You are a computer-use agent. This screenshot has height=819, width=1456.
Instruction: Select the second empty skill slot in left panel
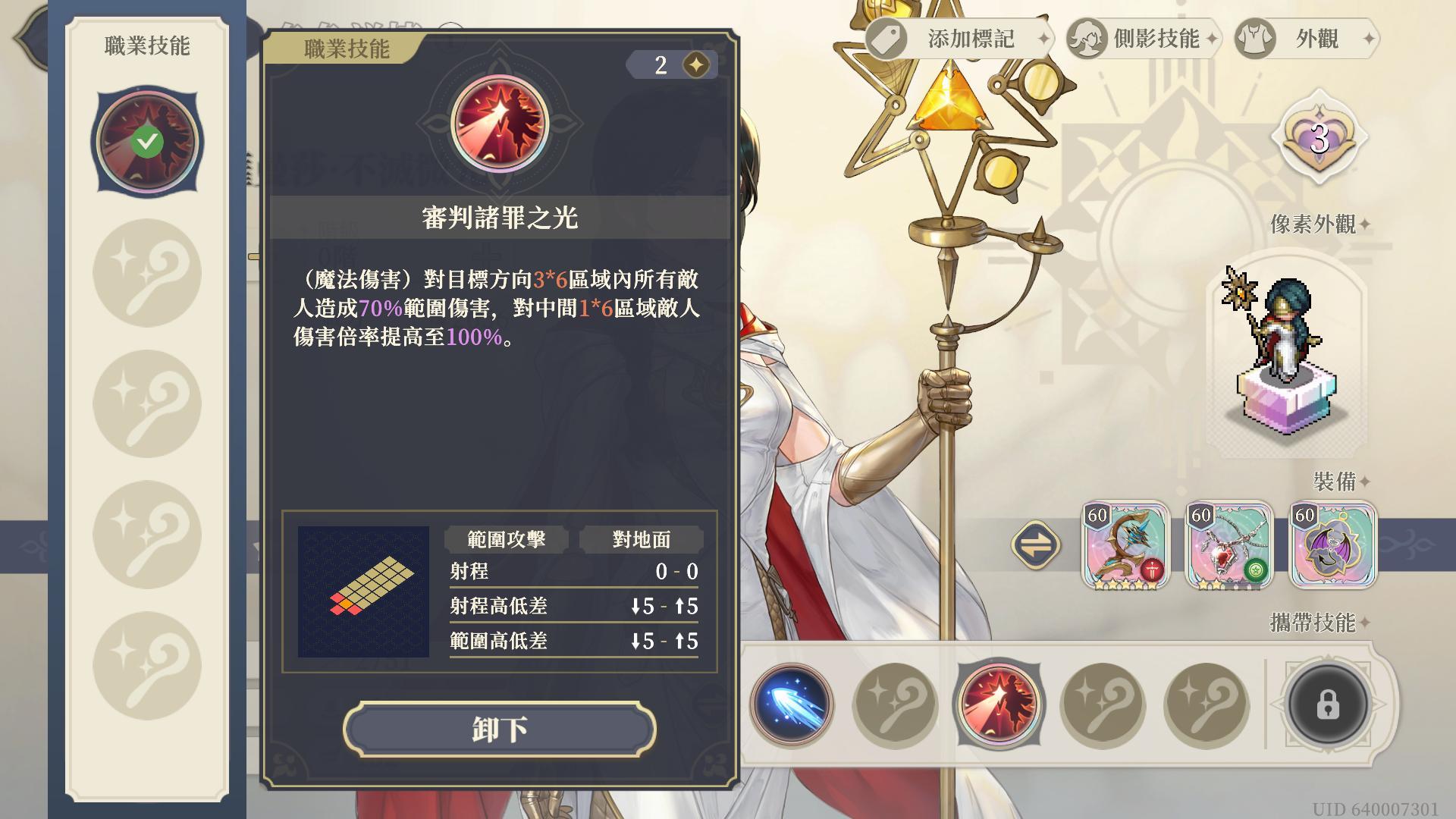pos(147,403)
